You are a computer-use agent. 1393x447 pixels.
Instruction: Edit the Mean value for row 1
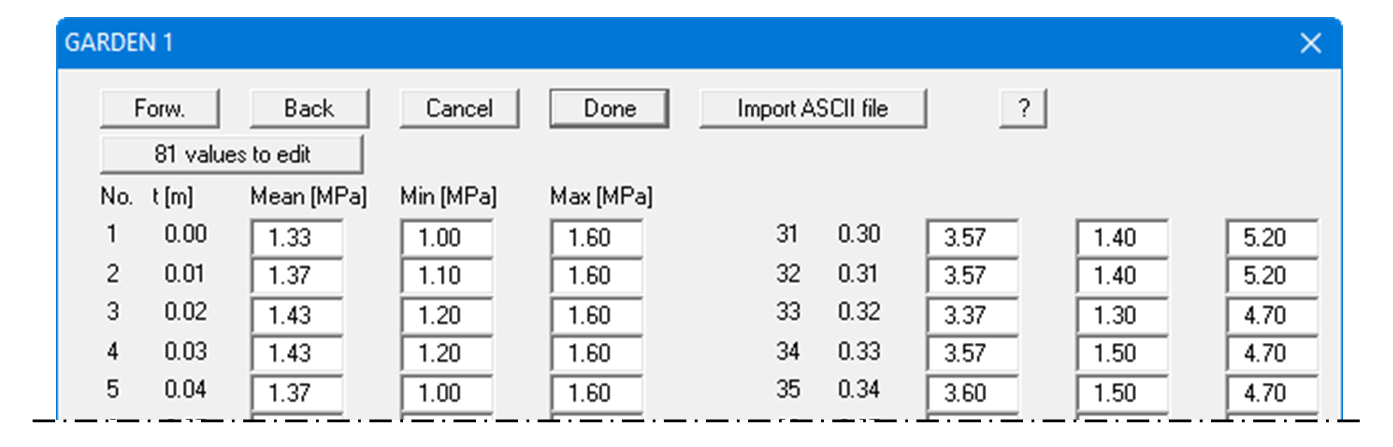[x=297, y=239]
